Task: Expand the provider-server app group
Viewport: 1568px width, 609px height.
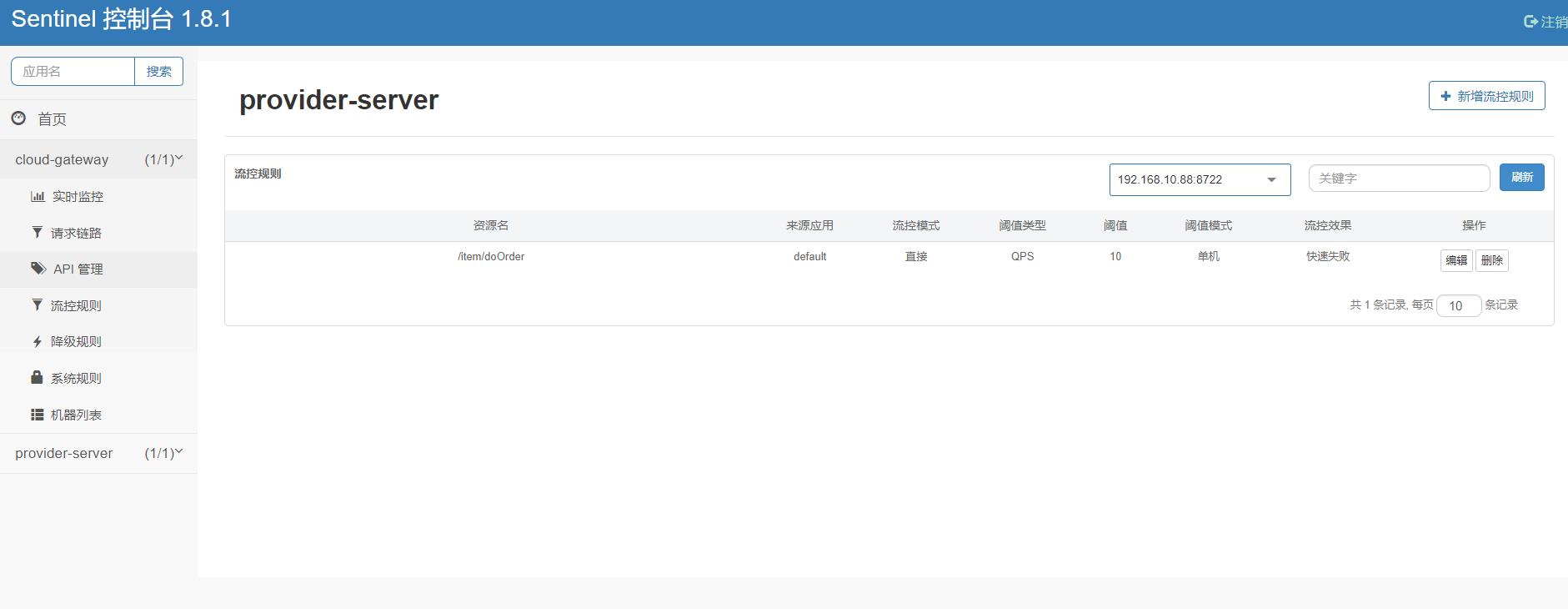Action: coord(98,453)
